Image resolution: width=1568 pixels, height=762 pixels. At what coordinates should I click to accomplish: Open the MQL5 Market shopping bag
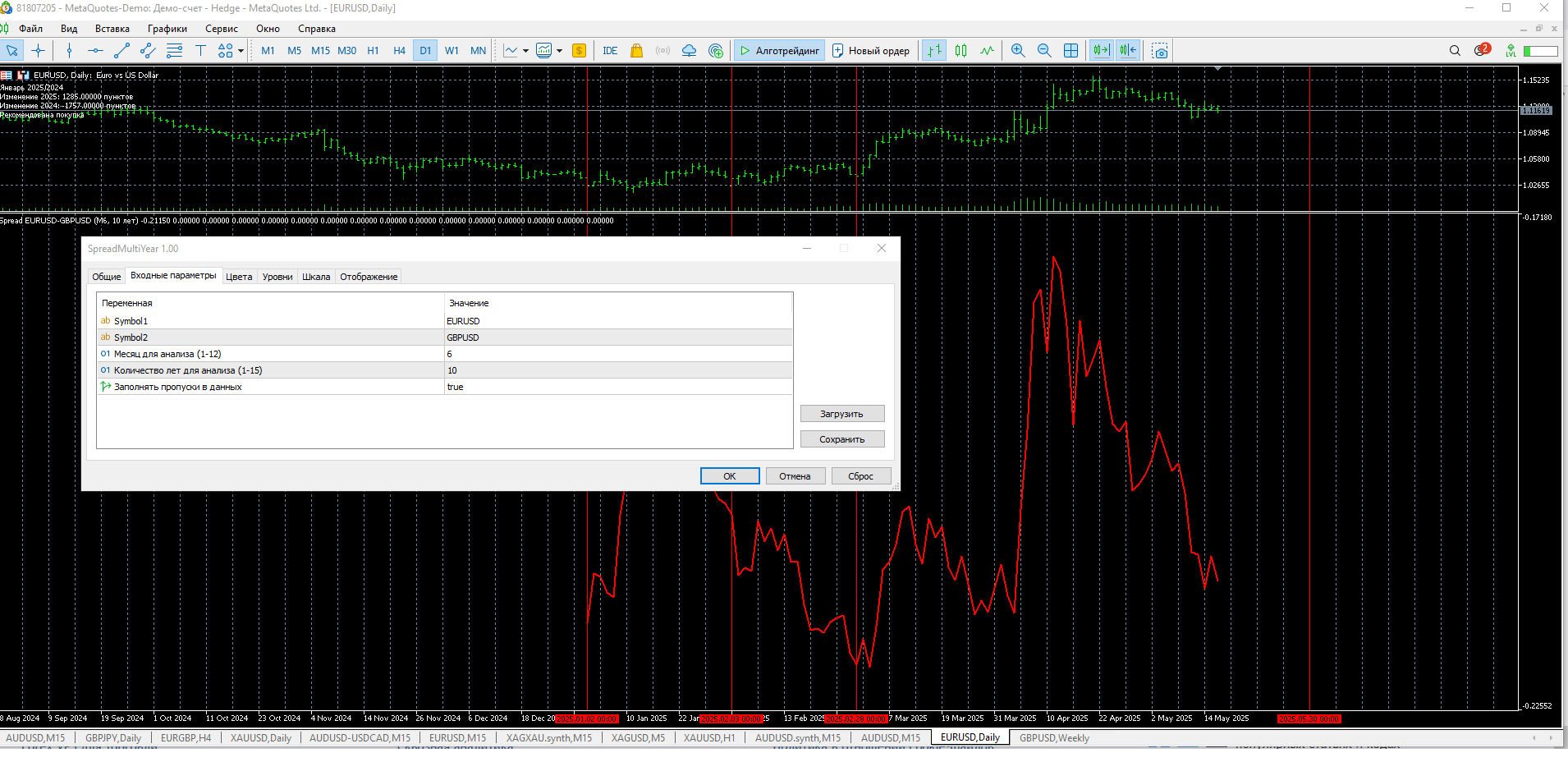coord(636,51)
